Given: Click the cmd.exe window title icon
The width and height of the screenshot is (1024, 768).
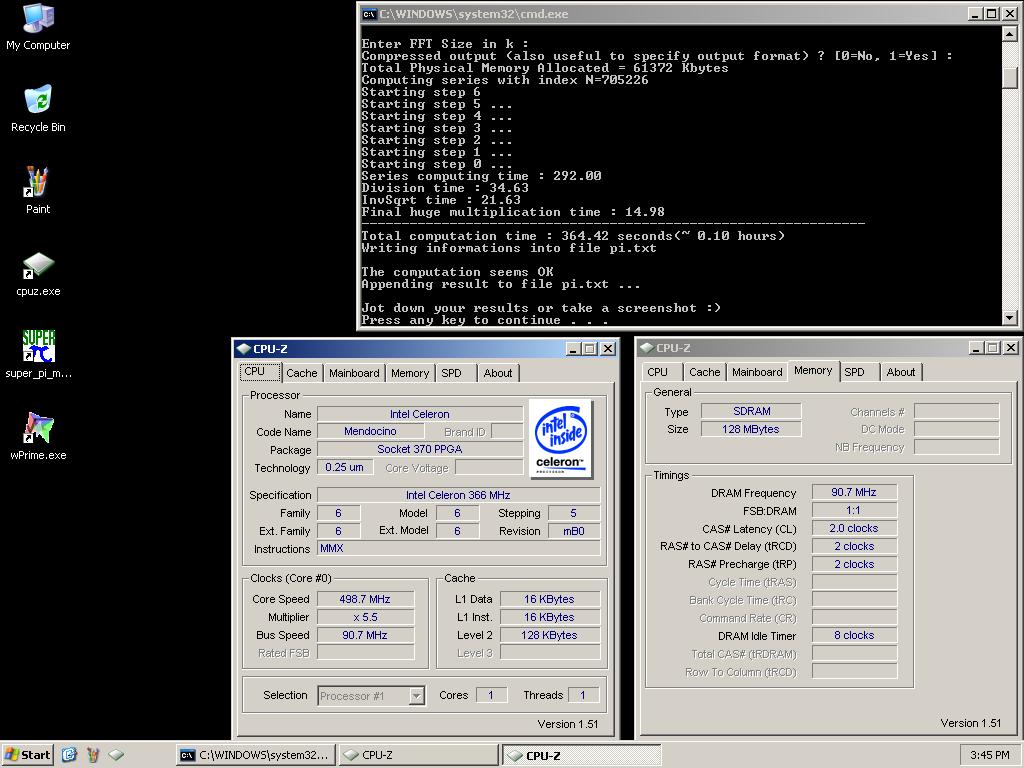Looking at the screenshot, I should point(370,14).
